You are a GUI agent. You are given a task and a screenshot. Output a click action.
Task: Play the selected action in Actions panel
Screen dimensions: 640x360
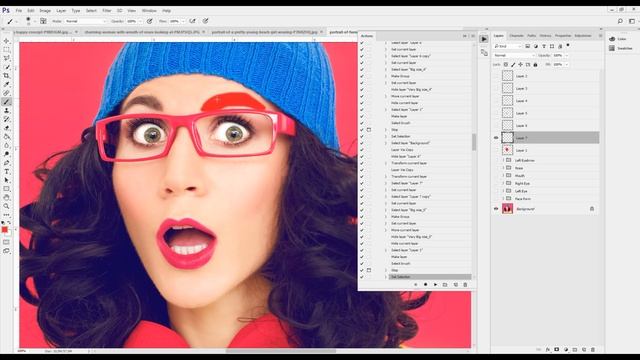[x=435, y=284]
